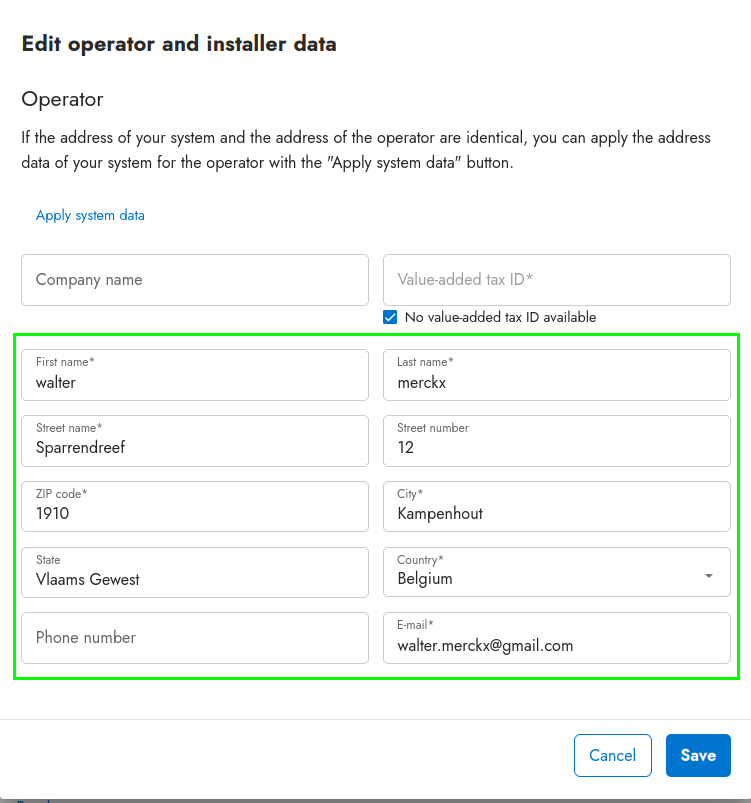Click the 'Edit operator and installer data' title
The image size is (751, 803).
point(179,44)
